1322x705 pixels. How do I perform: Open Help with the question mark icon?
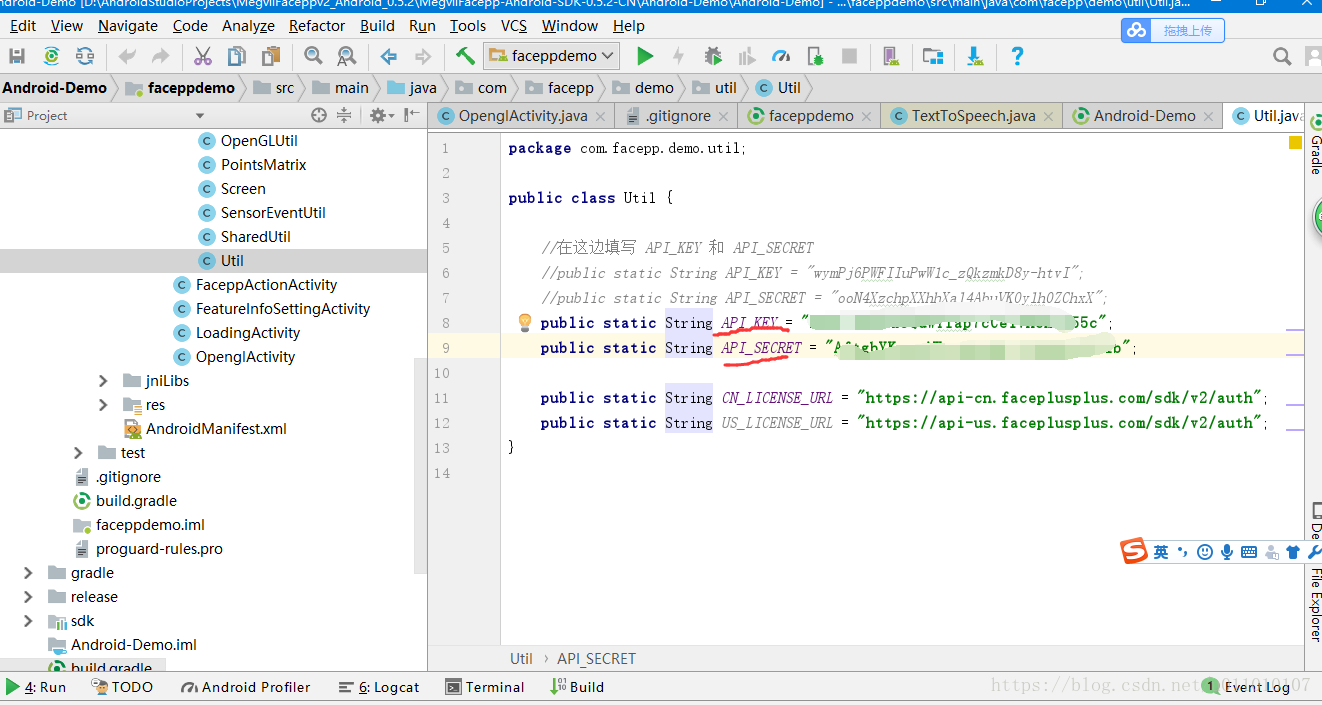(x=1017, y=56)
